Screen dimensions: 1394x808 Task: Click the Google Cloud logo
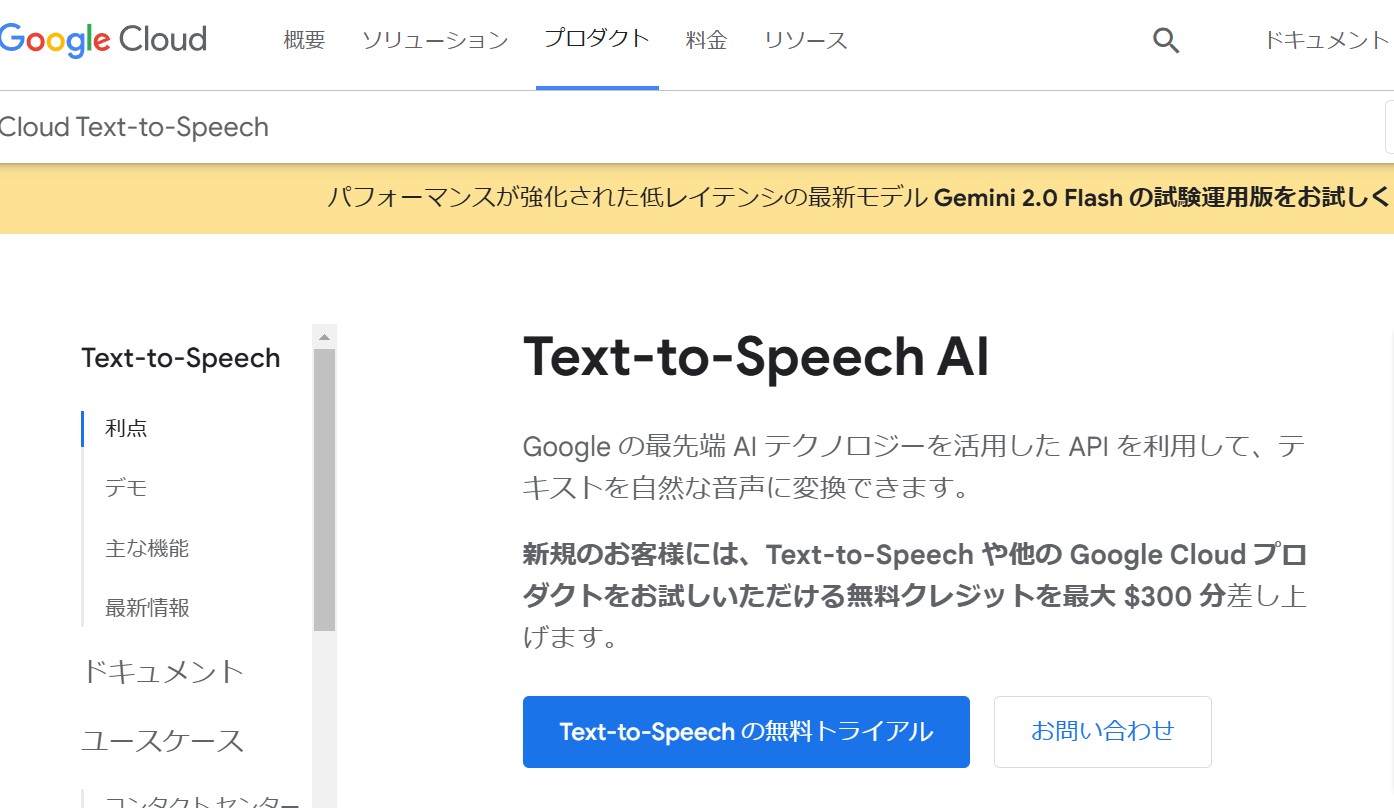pos(103,40)
